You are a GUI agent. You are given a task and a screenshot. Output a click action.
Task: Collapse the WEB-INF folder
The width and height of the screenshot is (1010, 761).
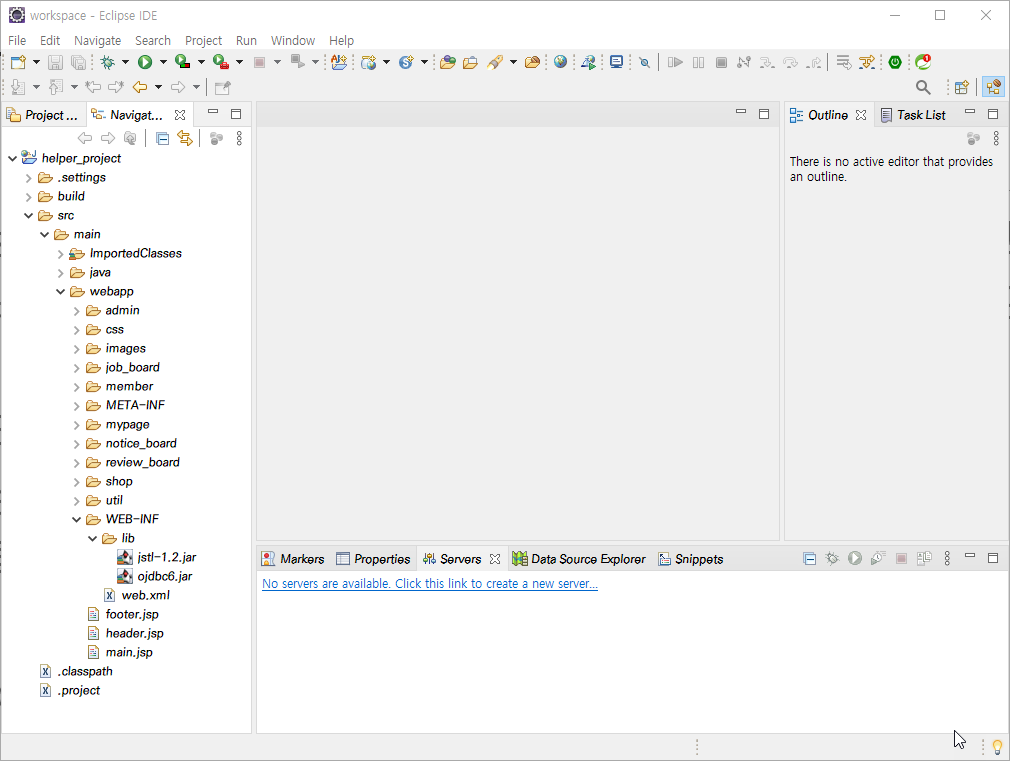pyautogui.click(x=77, y=519)
